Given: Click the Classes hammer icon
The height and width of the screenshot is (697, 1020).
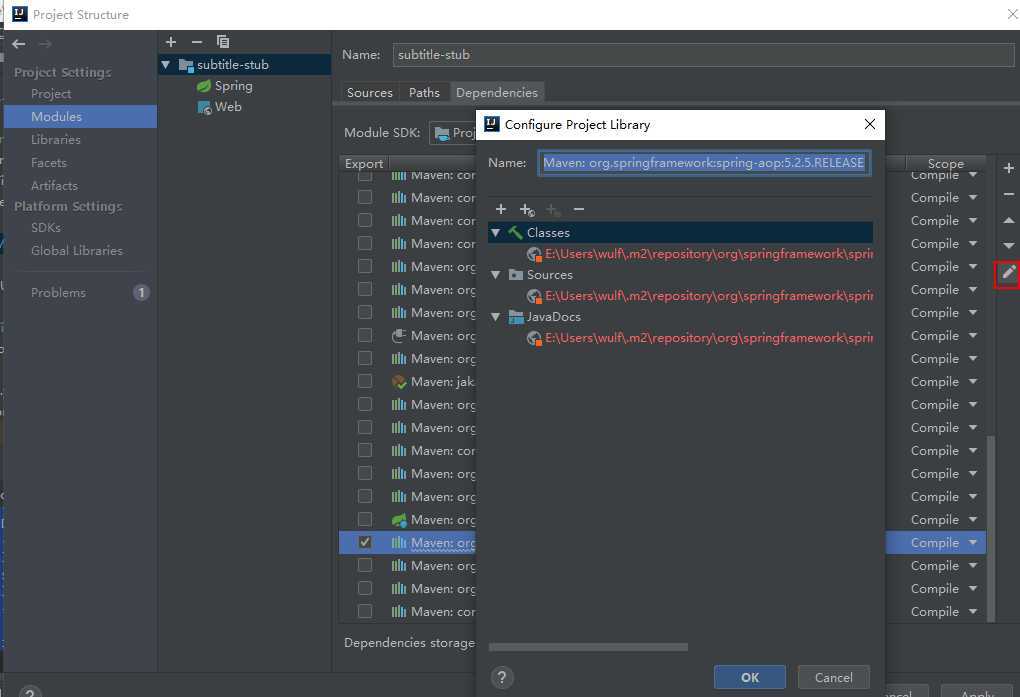Looking at the screenshot, I should [x=516, y=232].
